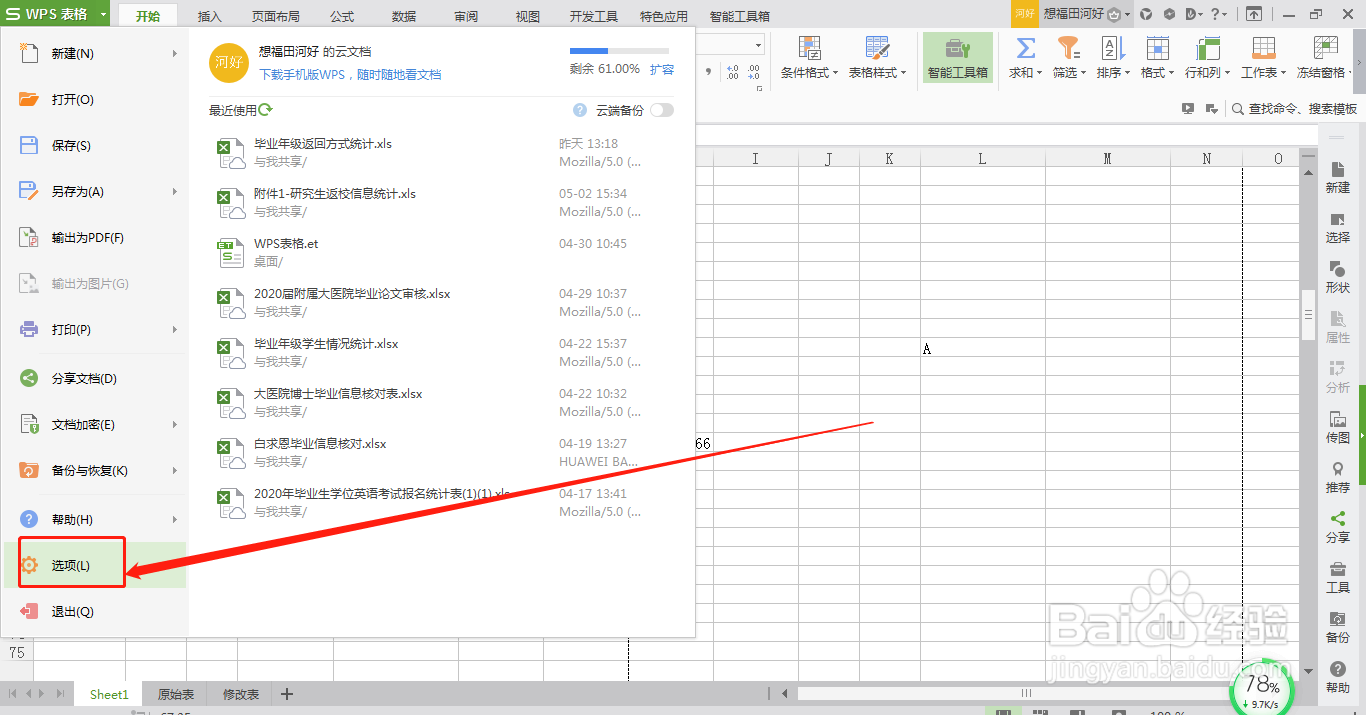Click sidebar 帮助 icon

[x=1337, y=669]
